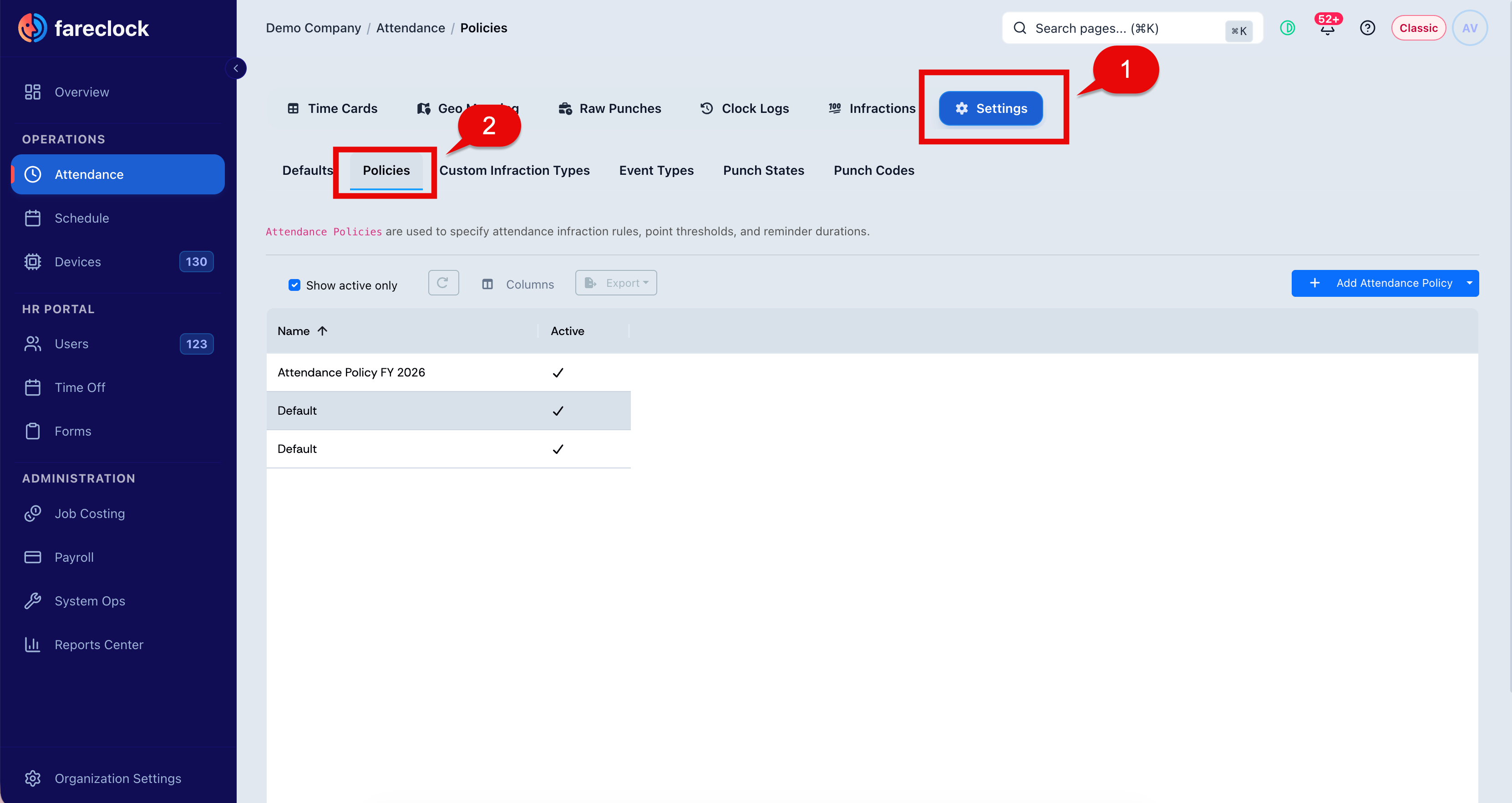This screenshot has width=1512, height=803.
Task: Click the help question mark icon
Action: 1367,28
